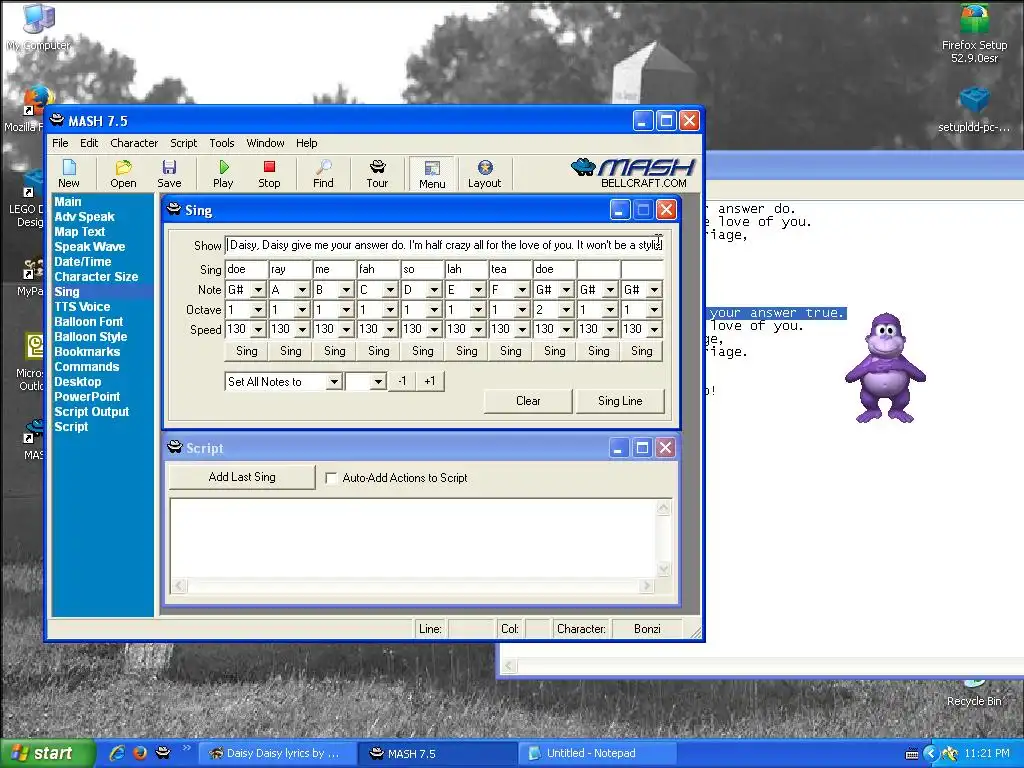
Task: Click the Mozilla Firefox desktop shortcut
Action: coord(26,109)
